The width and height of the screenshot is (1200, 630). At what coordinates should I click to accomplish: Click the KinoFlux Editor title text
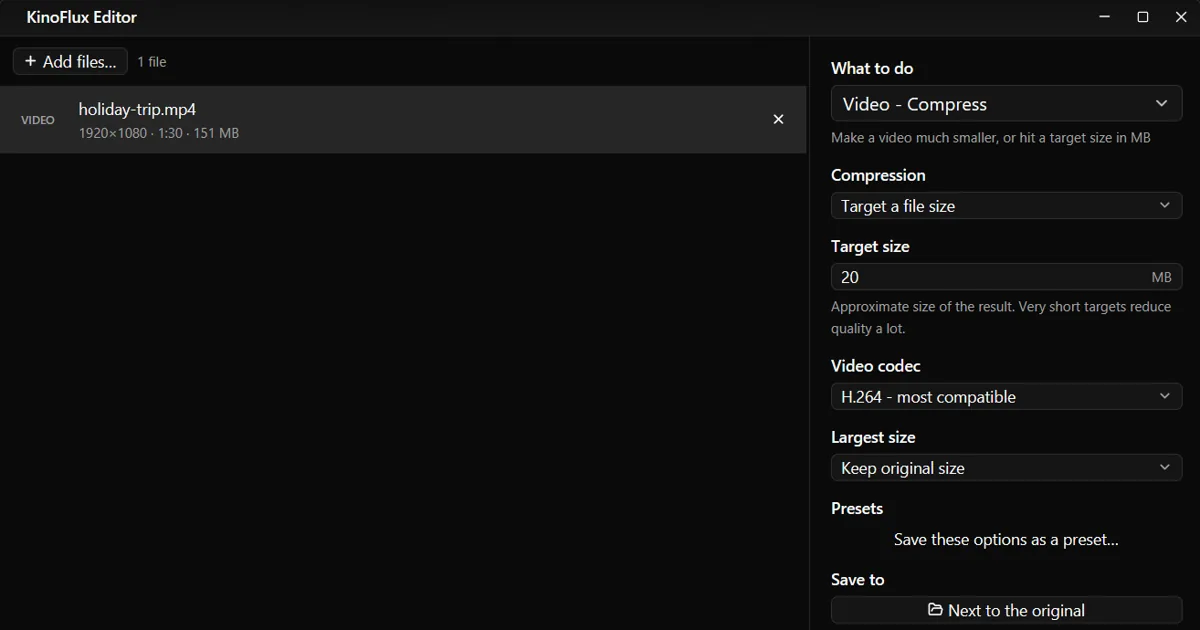point(82,17)
